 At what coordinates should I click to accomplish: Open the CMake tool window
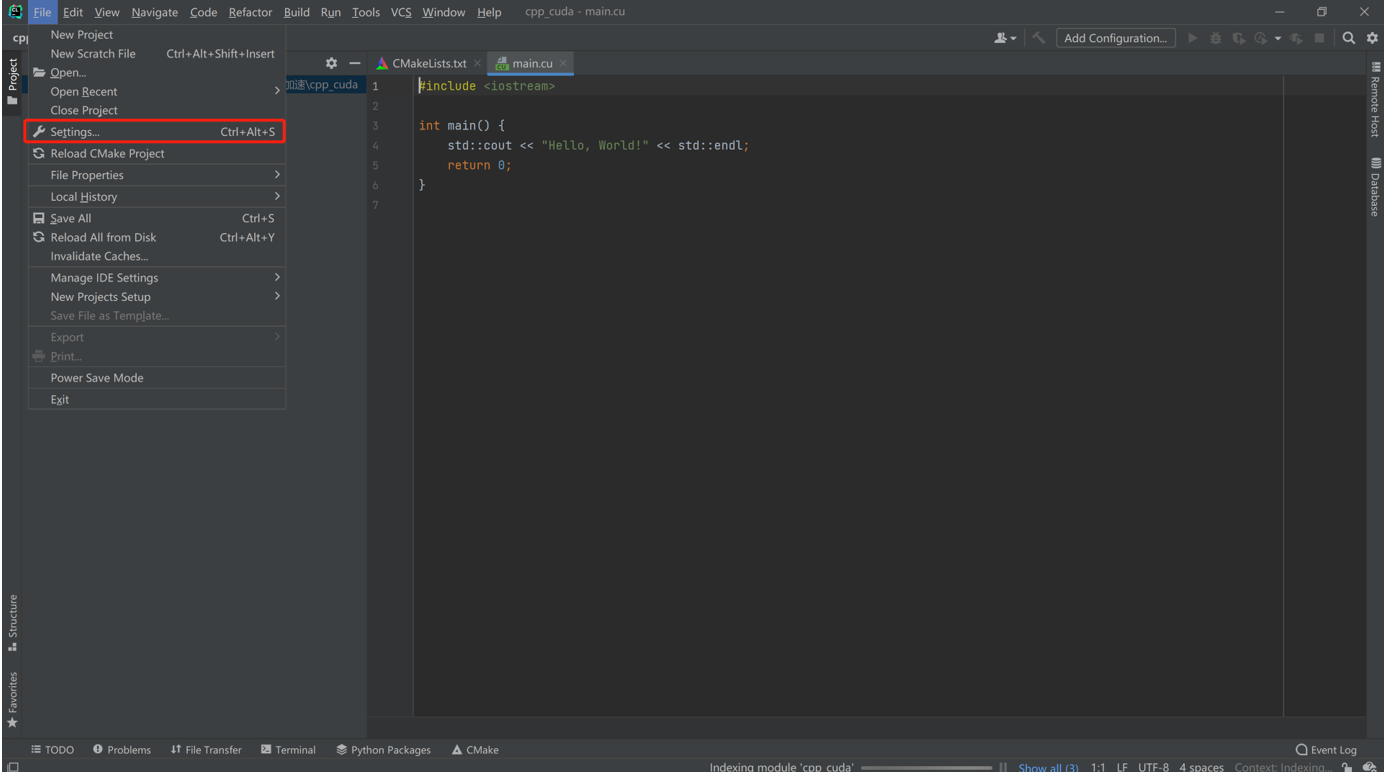(475, 750)
